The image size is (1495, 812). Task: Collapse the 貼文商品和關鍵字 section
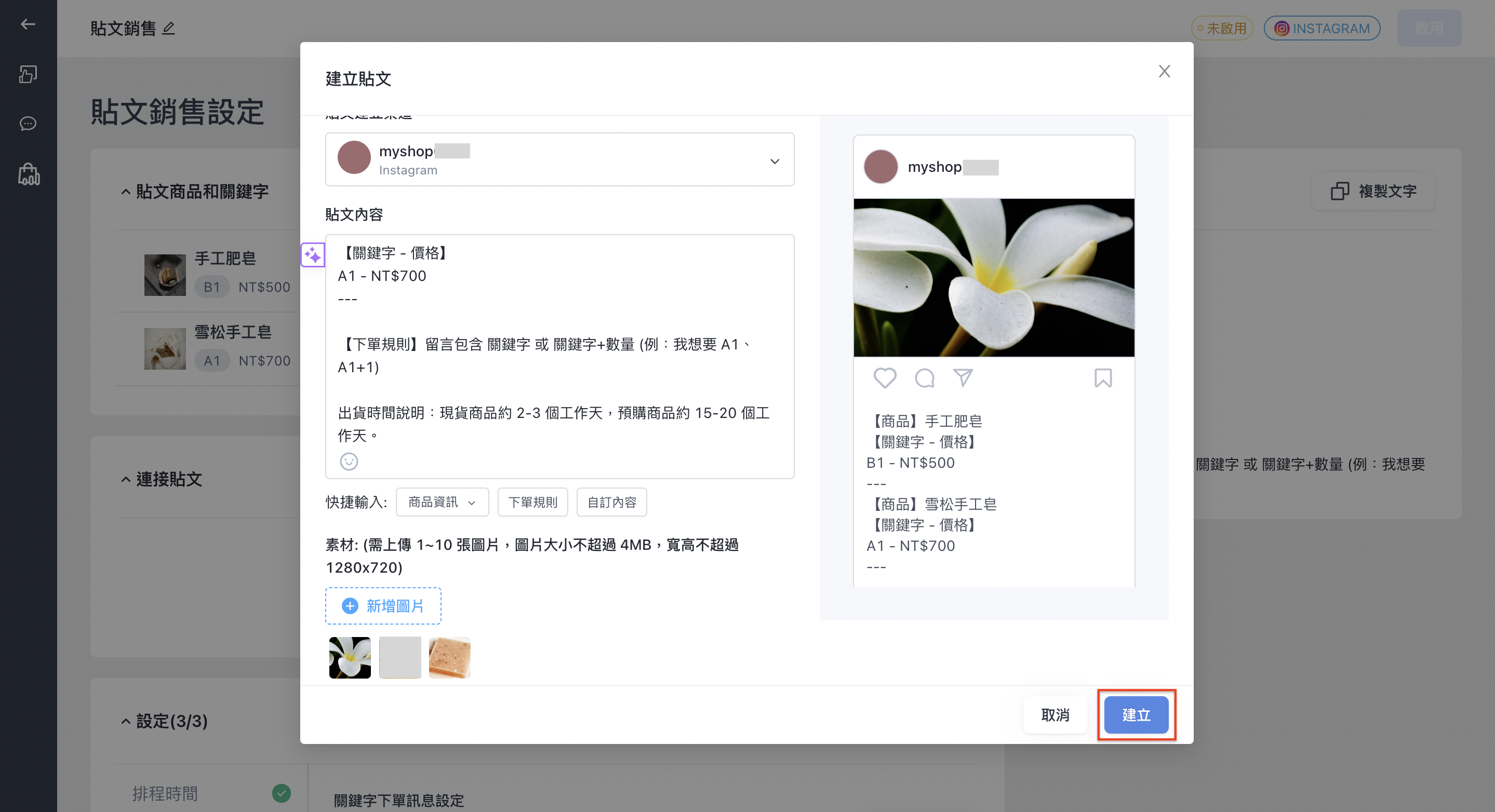pyautogui.click(x=125, y=192)
